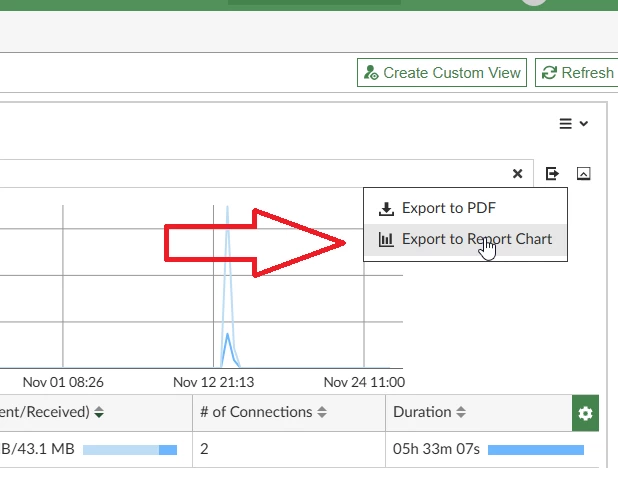
Task: Select Export to PDF
Action: pyautogui.click(x=465, y=208)
